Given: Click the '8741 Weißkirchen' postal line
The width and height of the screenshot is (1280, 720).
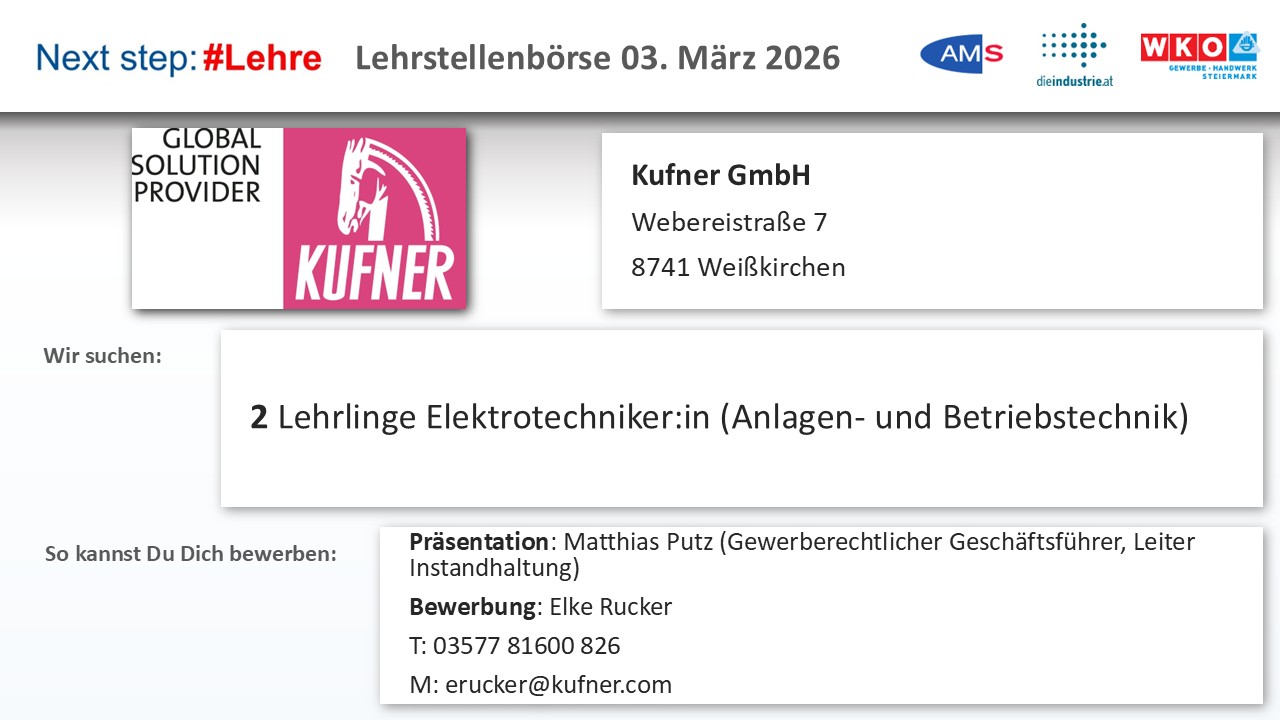Looking at the screenshot, I should click(x=738, y=267).
